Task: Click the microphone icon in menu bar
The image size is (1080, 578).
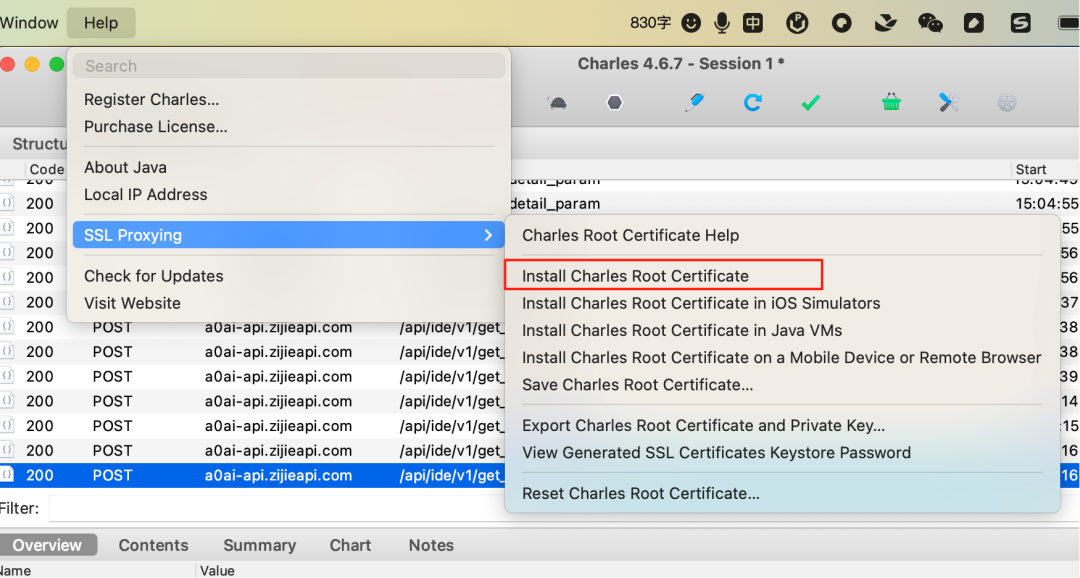Action: click(x=722, y=23)
